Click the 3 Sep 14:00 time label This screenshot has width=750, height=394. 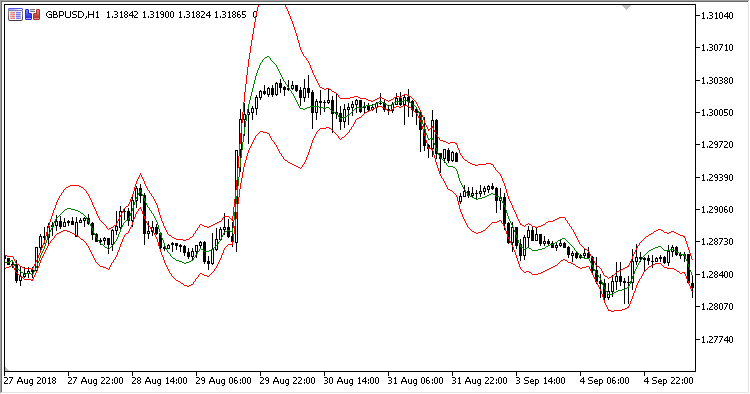click(540, 381)
